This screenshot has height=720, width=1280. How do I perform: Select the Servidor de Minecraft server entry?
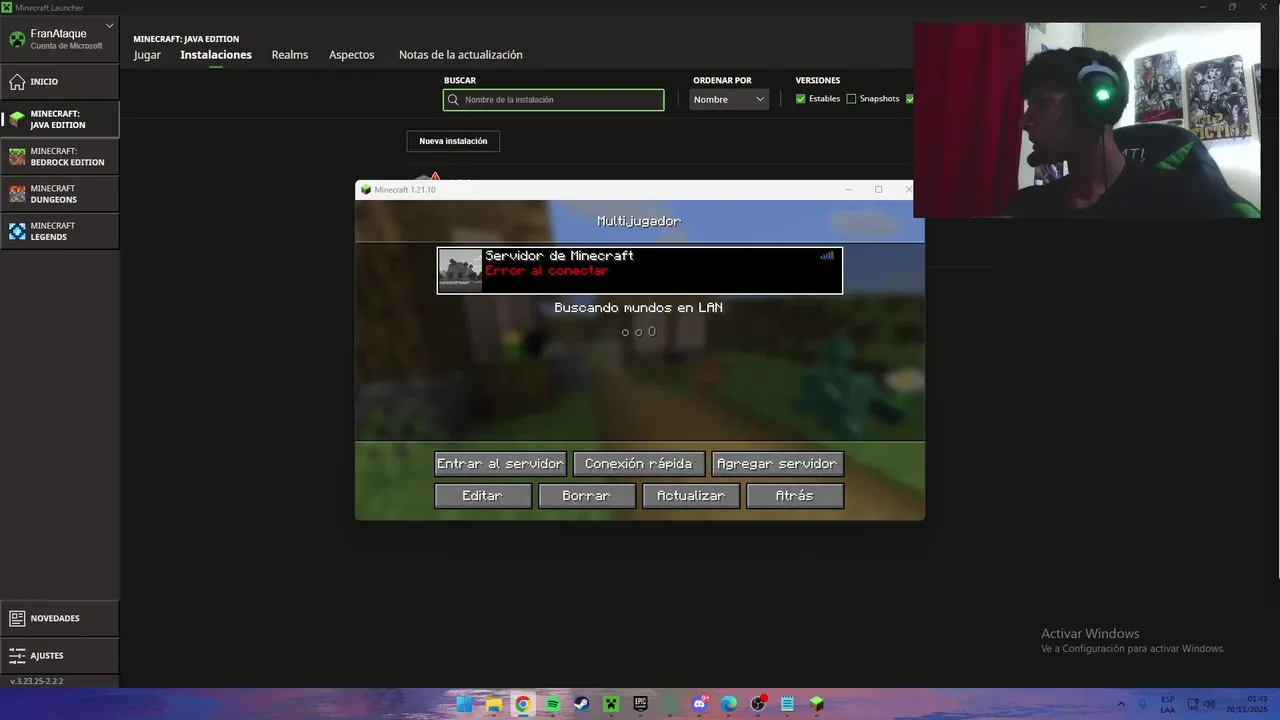click(640, 271)
